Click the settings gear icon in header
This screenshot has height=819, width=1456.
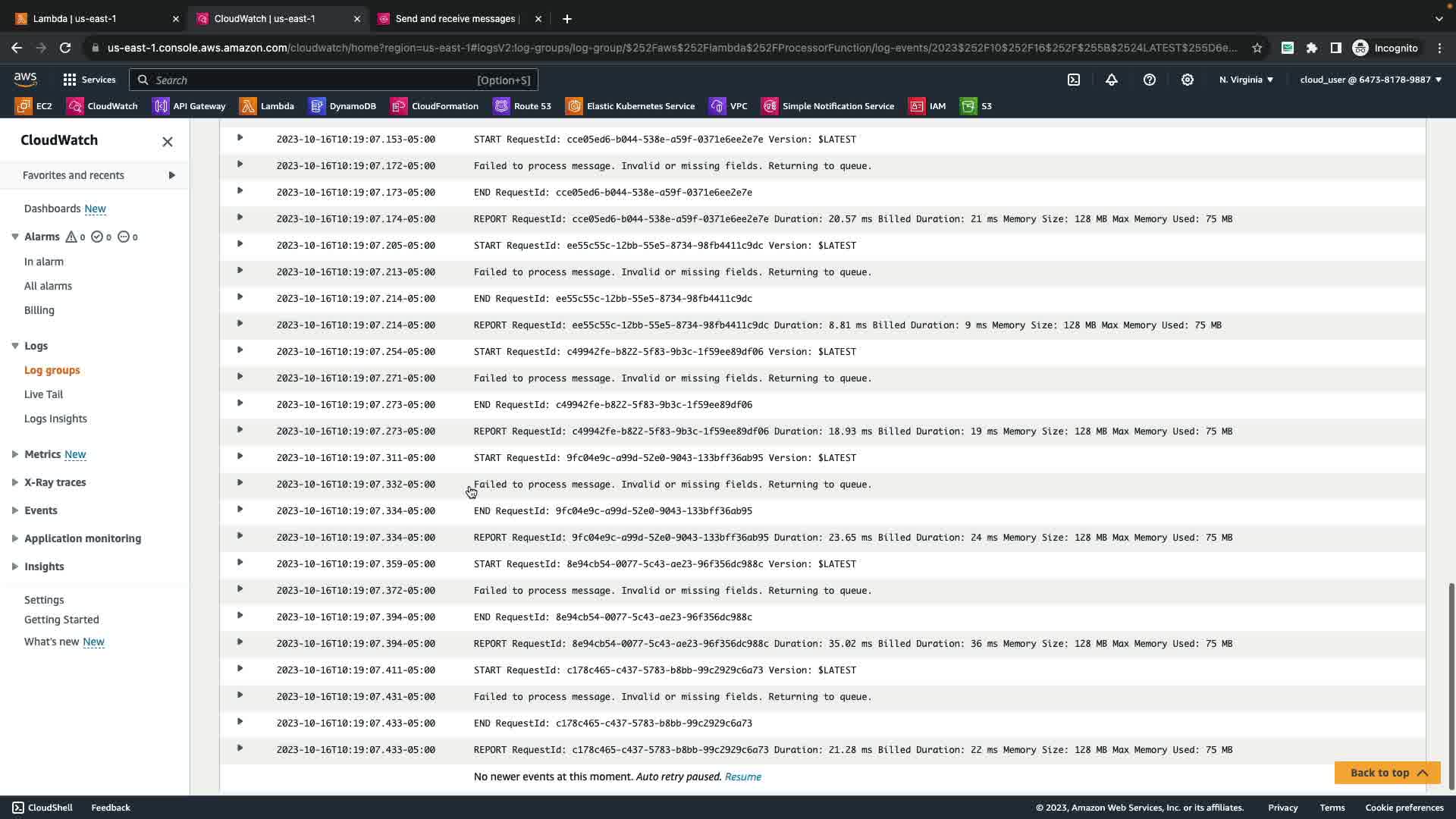pos(1188,80)
